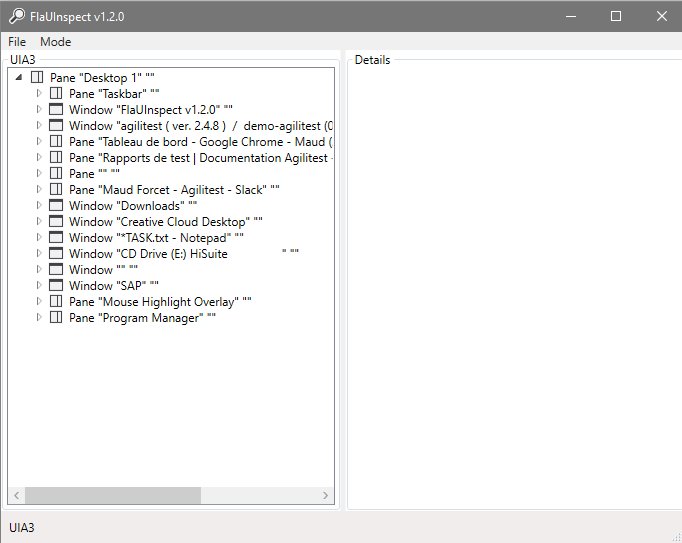Screen dimensions: 682x543
Task: Click the window icon beside Creative Cloud Desktop
Action: coord(56,221)
